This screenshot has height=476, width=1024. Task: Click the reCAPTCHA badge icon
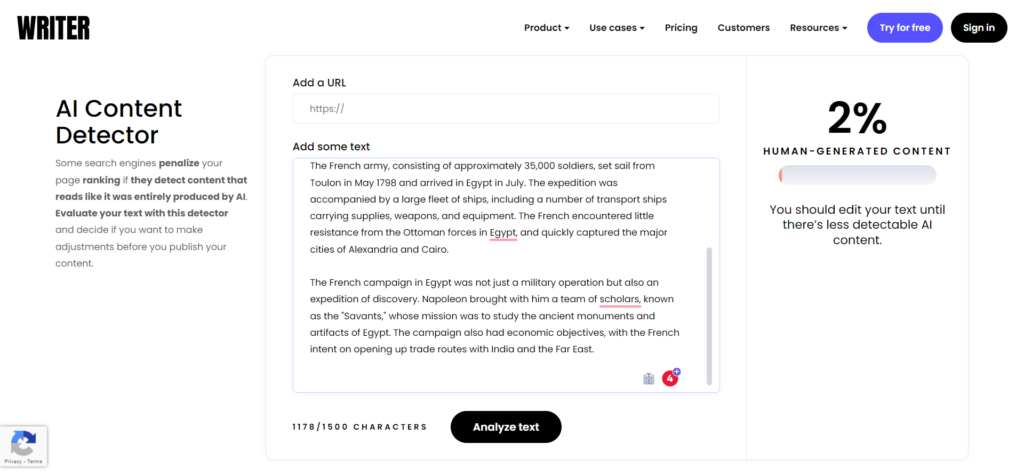pos(23,442)
